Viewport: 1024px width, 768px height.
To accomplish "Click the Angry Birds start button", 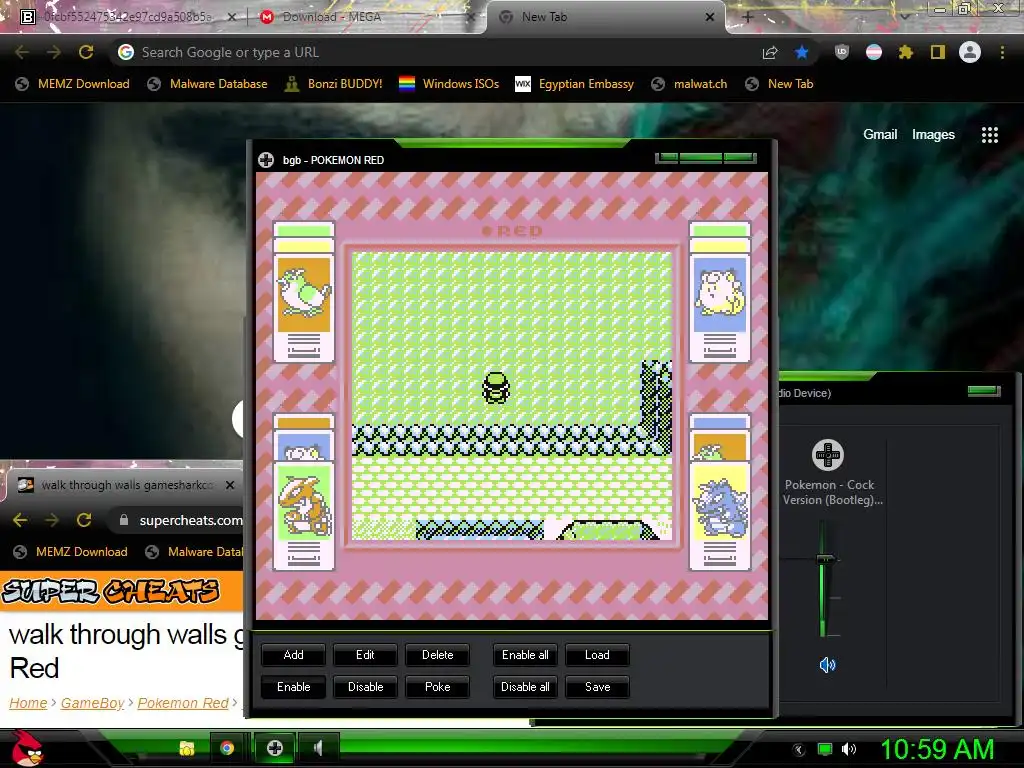I will point(26,748).
